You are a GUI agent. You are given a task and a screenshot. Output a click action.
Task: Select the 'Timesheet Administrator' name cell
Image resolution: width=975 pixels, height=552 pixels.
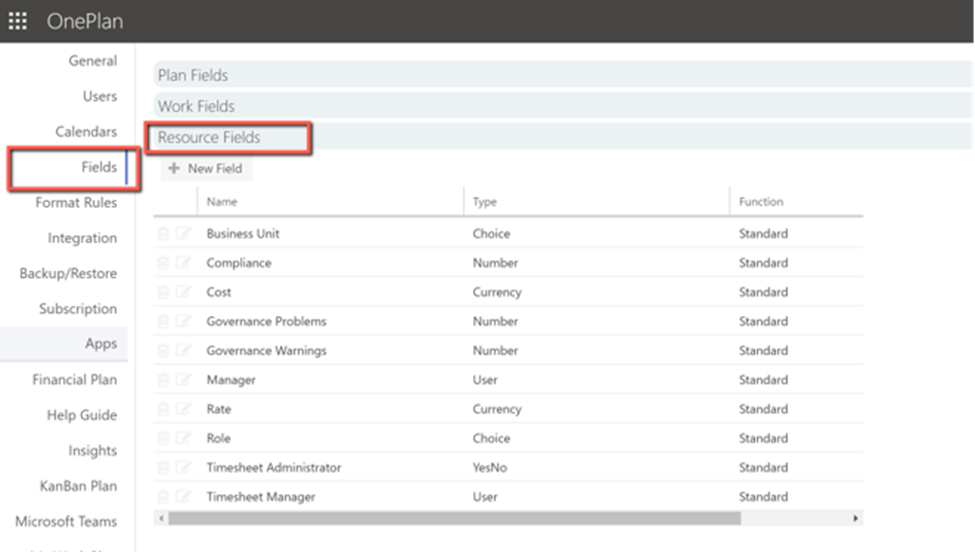[274, 467]
